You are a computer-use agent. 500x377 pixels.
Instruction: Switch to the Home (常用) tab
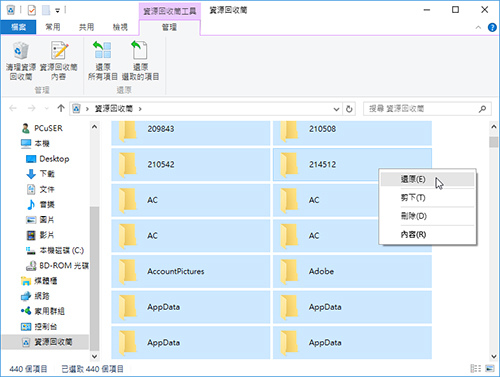point(53,27)
